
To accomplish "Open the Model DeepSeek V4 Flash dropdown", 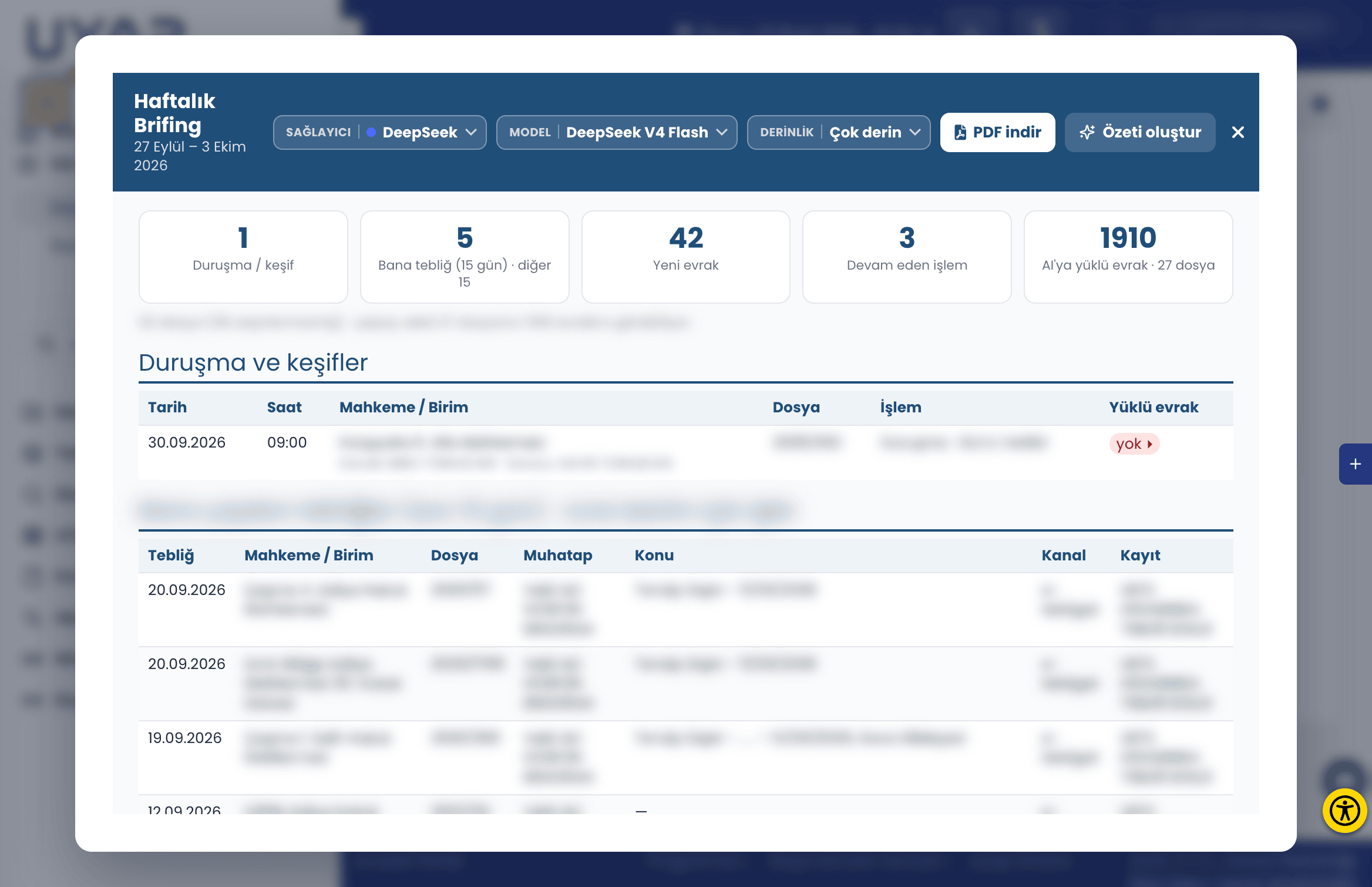I will 616,132.
